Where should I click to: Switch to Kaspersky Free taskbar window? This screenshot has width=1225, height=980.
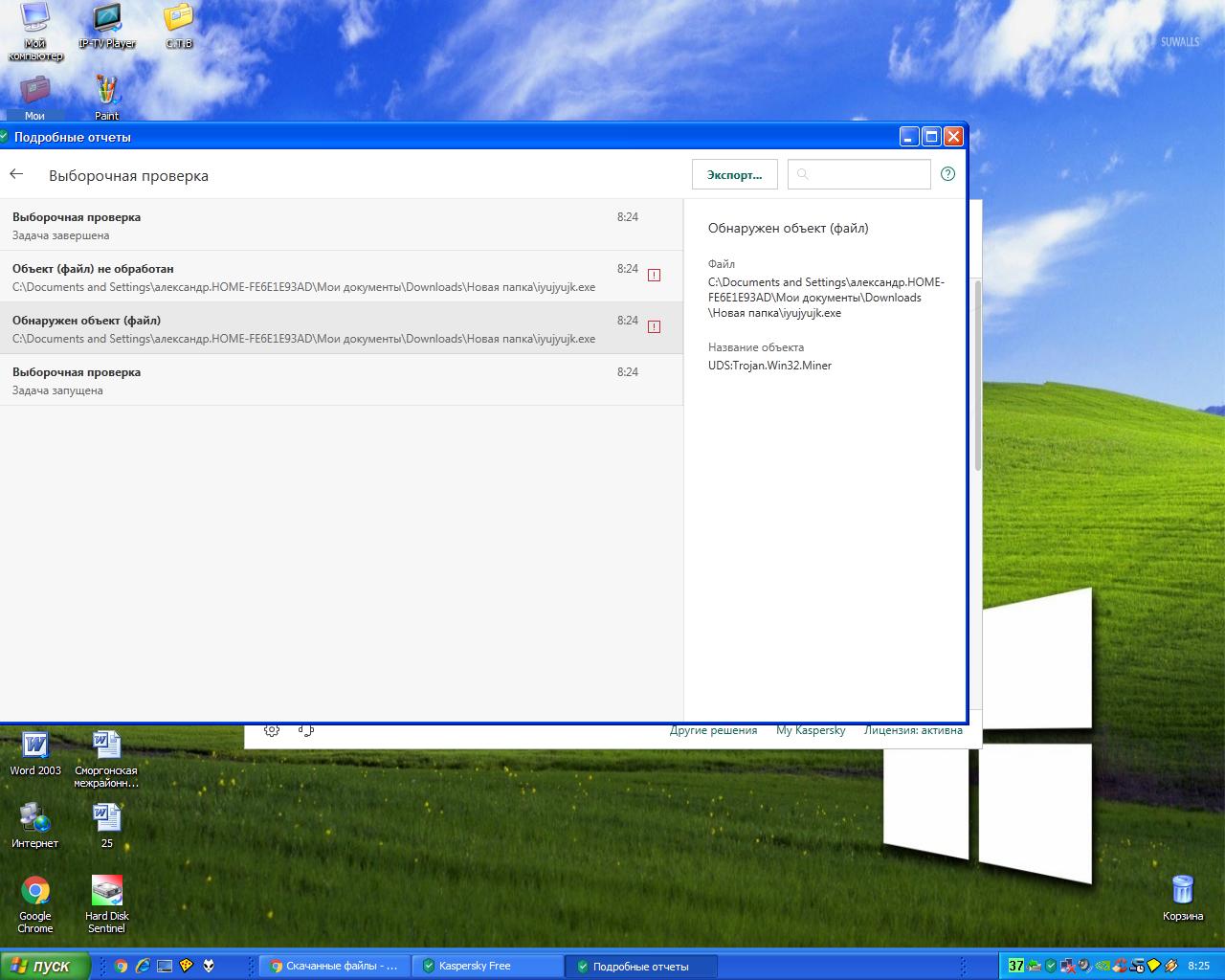487,966
